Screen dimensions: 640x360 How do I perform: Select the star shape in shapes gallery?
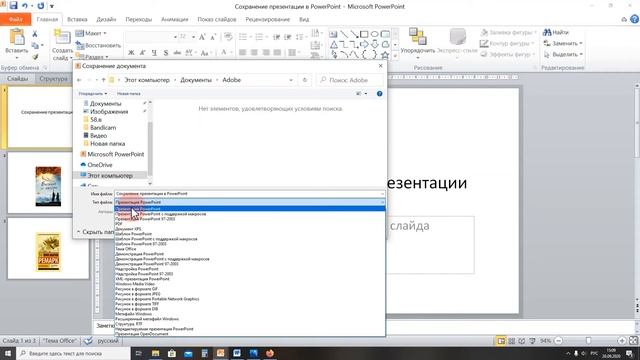pyautogui.click(x=385, y=55)
